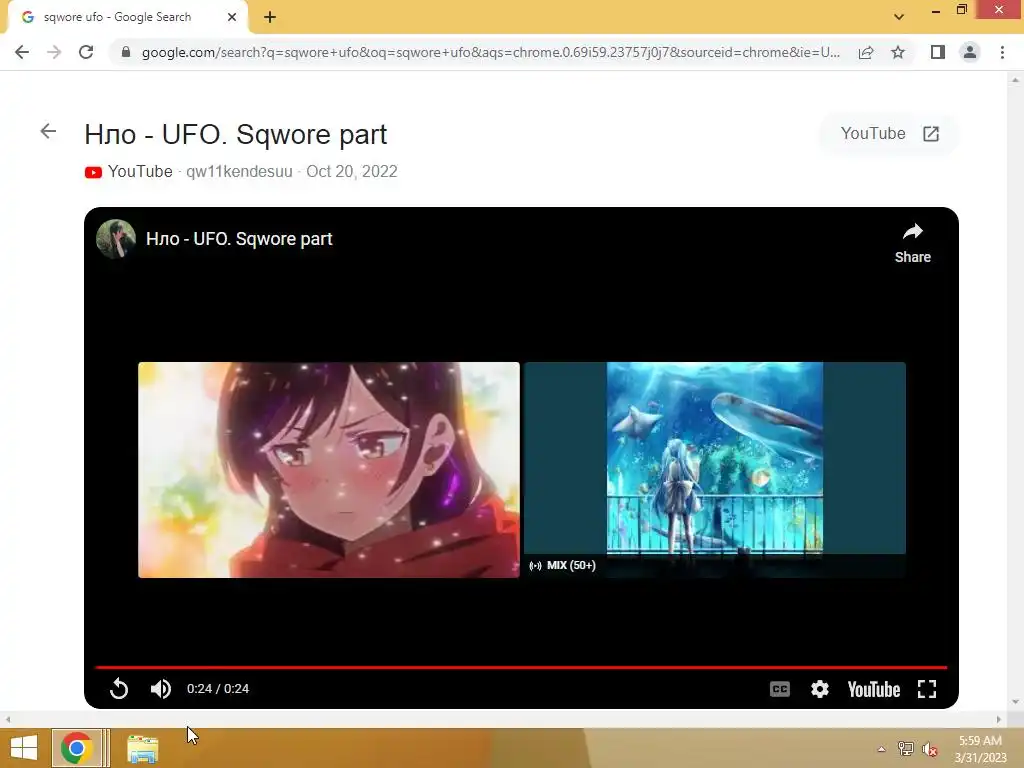Click the red YouTube source icon

point(93,172)
